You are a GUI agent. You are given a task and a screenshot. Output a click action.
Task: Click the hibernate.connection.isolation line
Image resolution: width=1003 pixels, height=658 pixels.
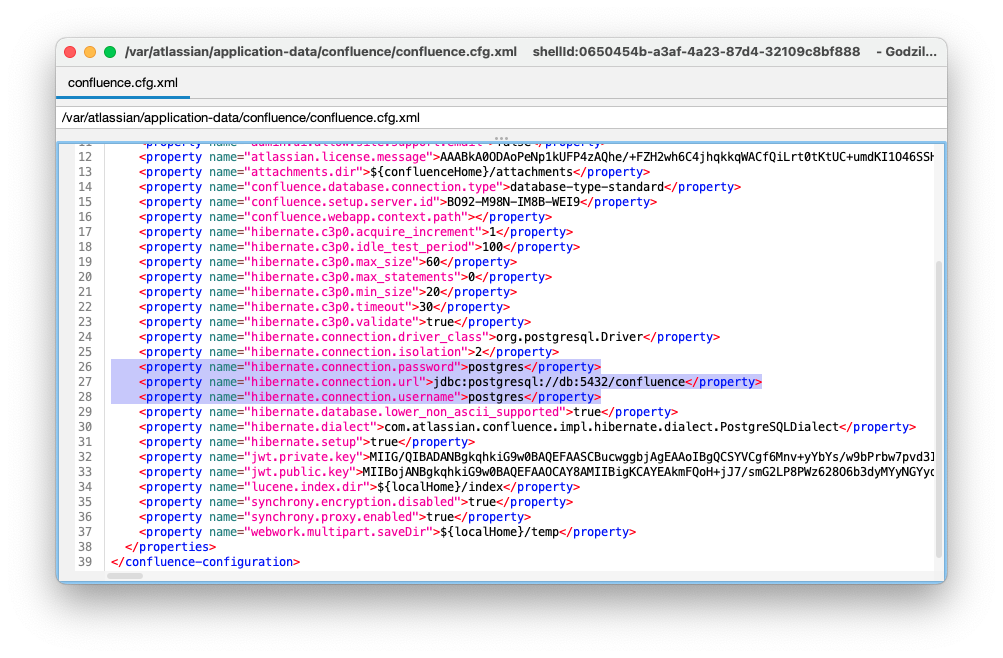[349, 352]
